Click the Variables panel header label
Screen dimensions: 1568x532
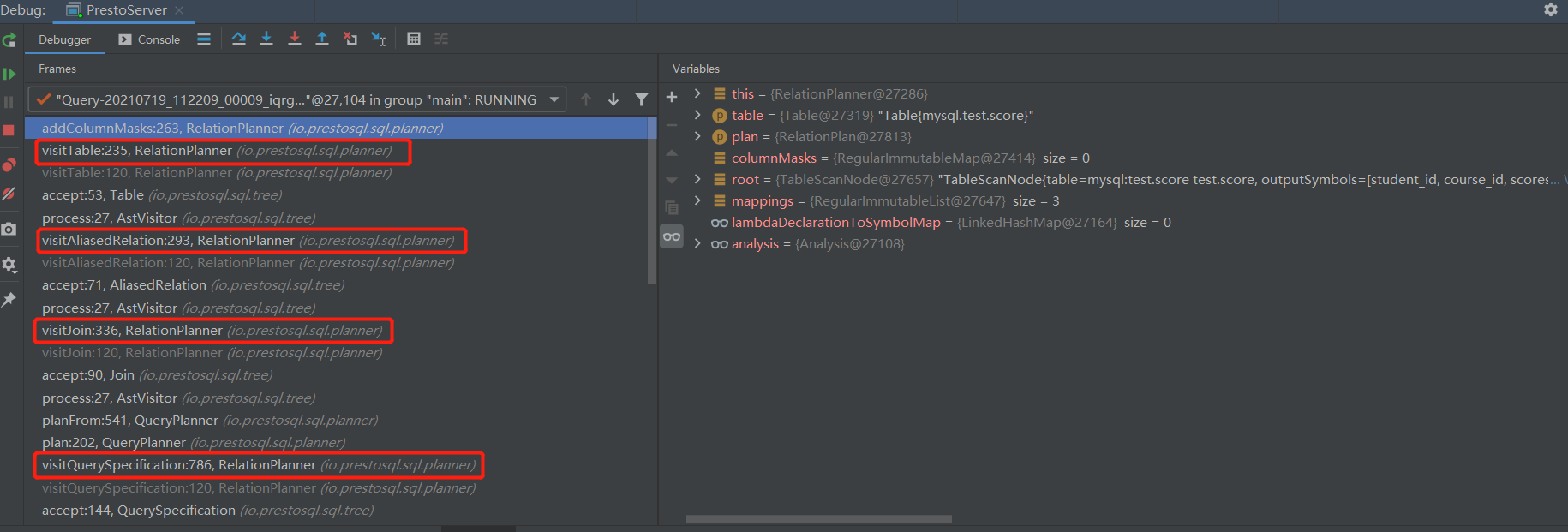point(696,69)
